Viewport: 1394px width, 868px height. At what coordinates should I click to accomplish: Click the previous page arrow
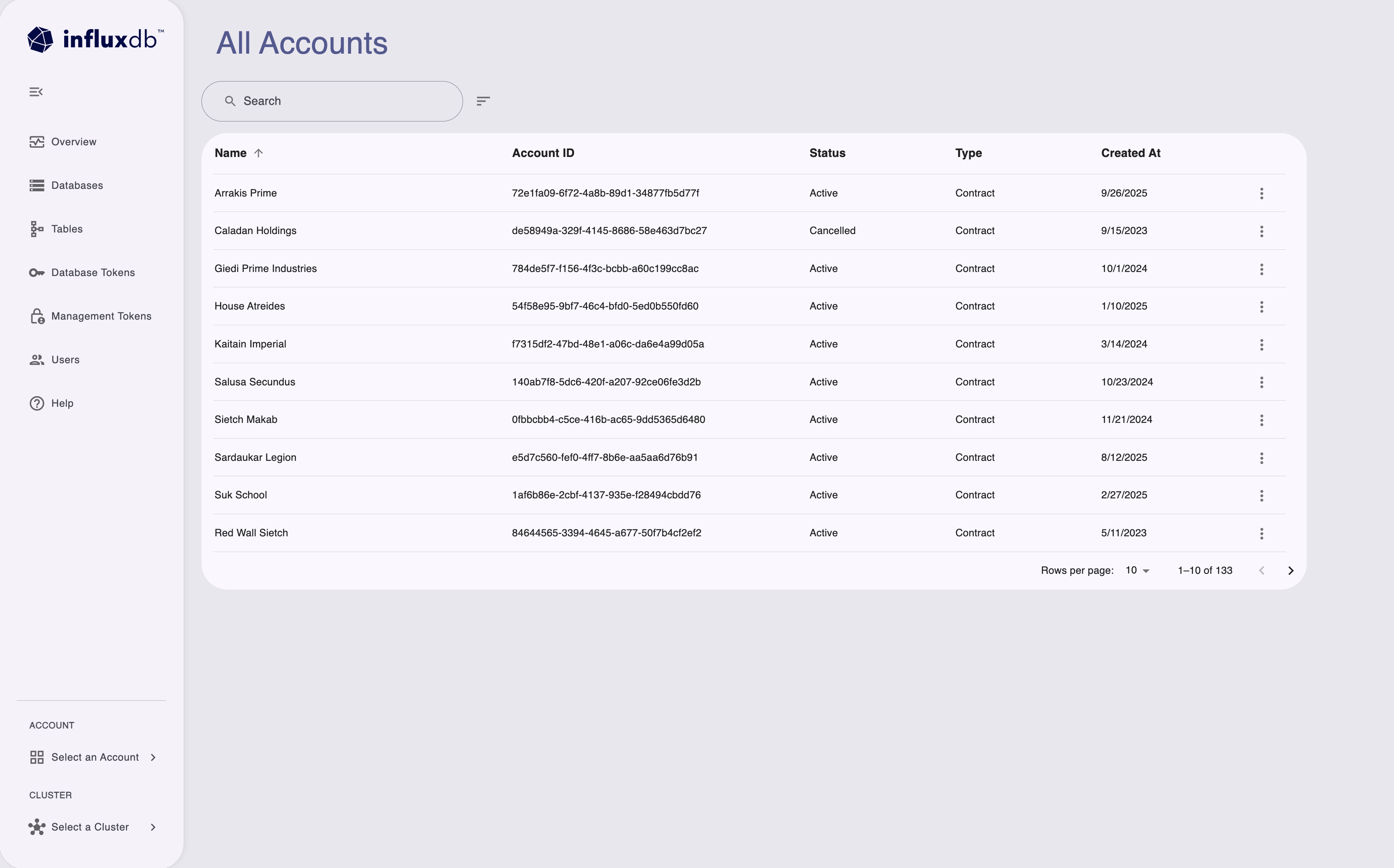click(1261, 570)
